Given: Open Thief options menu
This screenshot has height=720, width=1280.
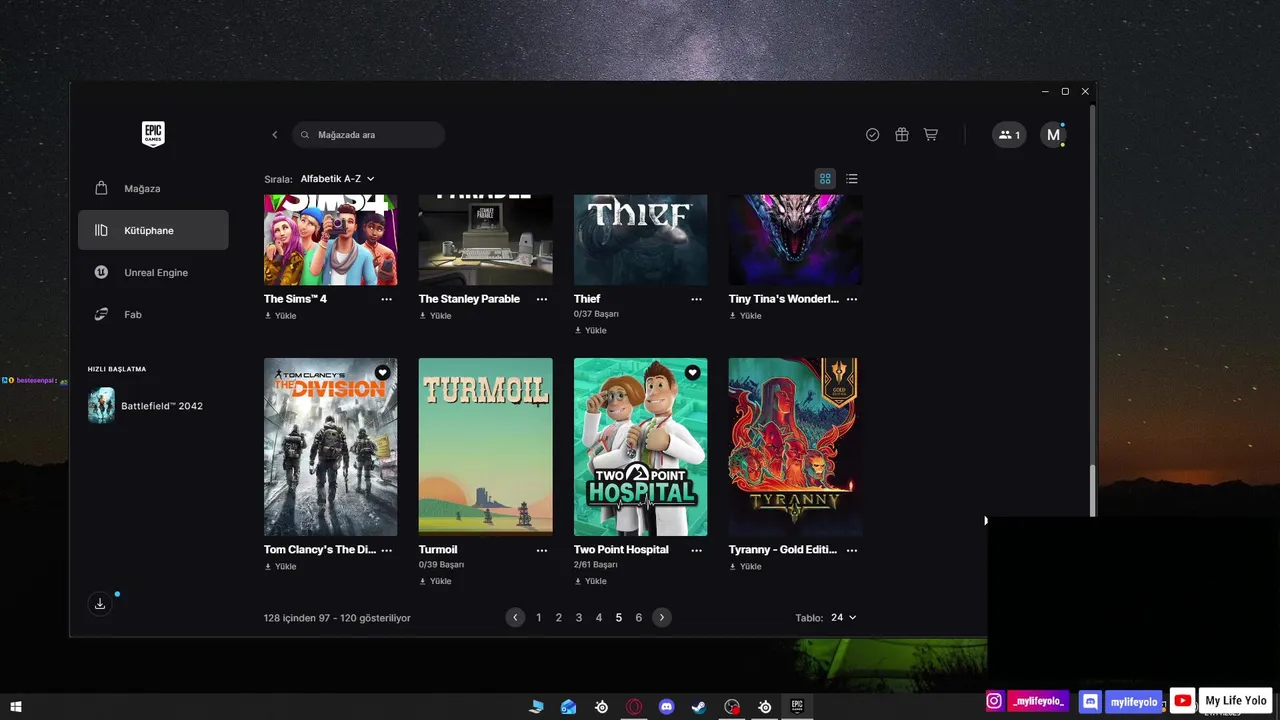Looking at the screenshot, I should pos(697,299).
